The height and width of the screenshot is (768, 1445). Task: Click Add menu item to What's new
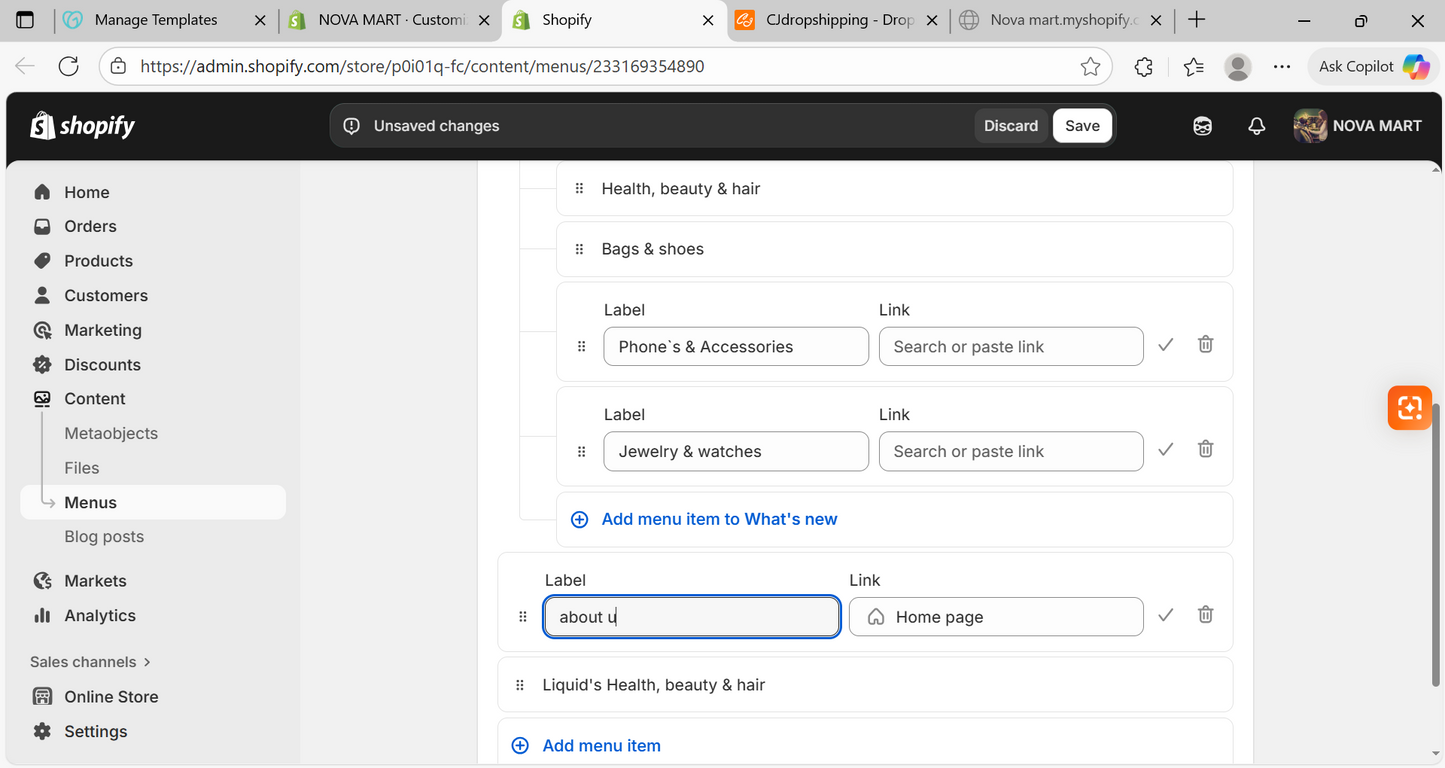tap(718, 519)
